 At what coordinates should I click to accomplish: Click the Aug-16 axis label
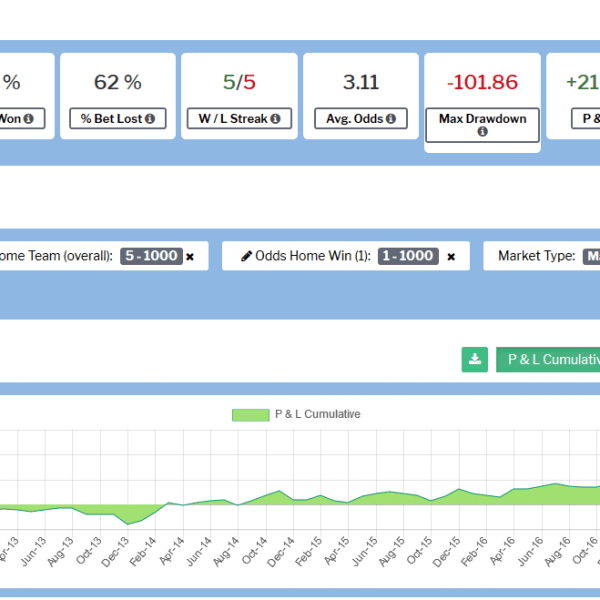(x=558, y=552)
